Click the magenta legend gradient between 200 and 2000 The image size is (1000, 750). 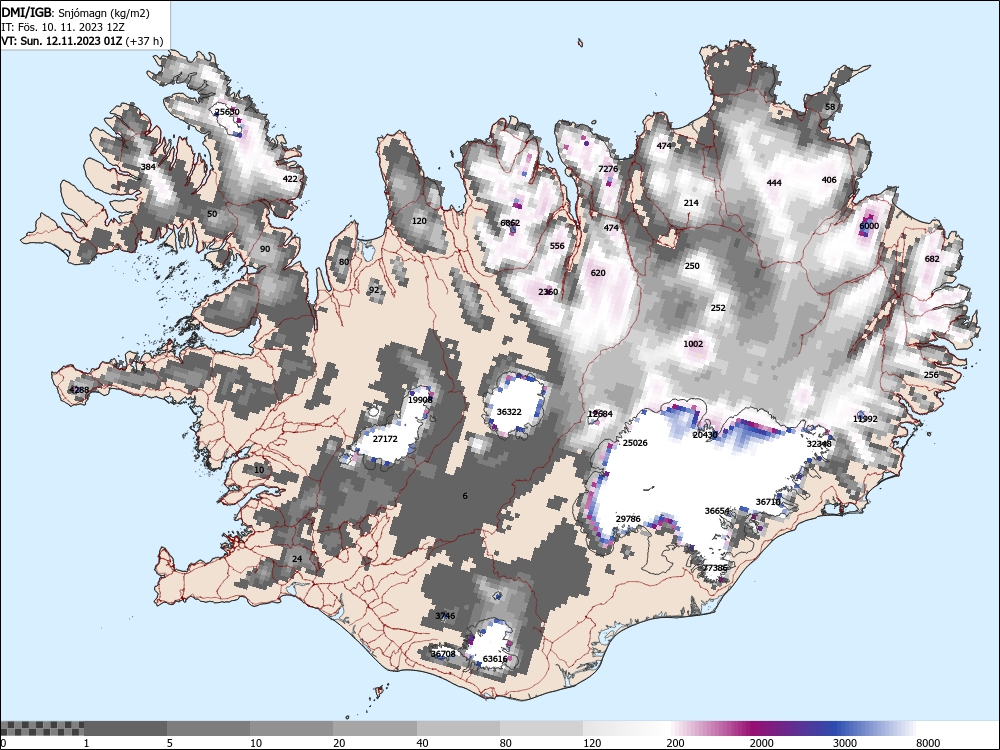tap(708, 728)
